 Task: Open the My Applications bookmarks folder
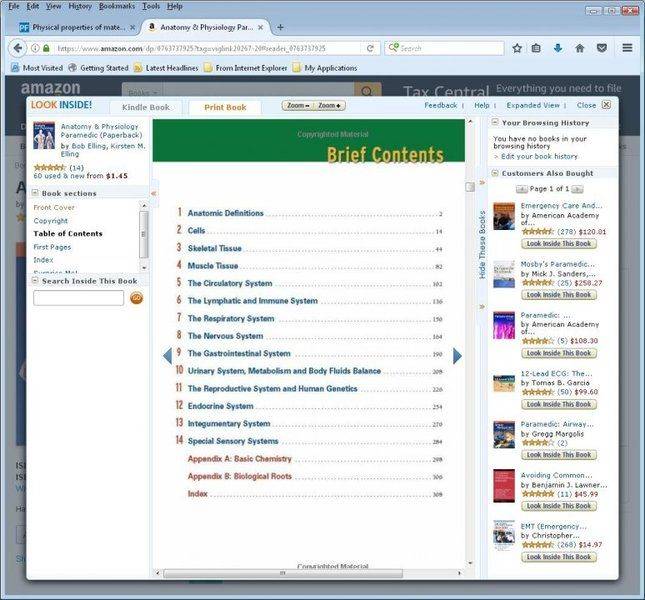(325, 68)
